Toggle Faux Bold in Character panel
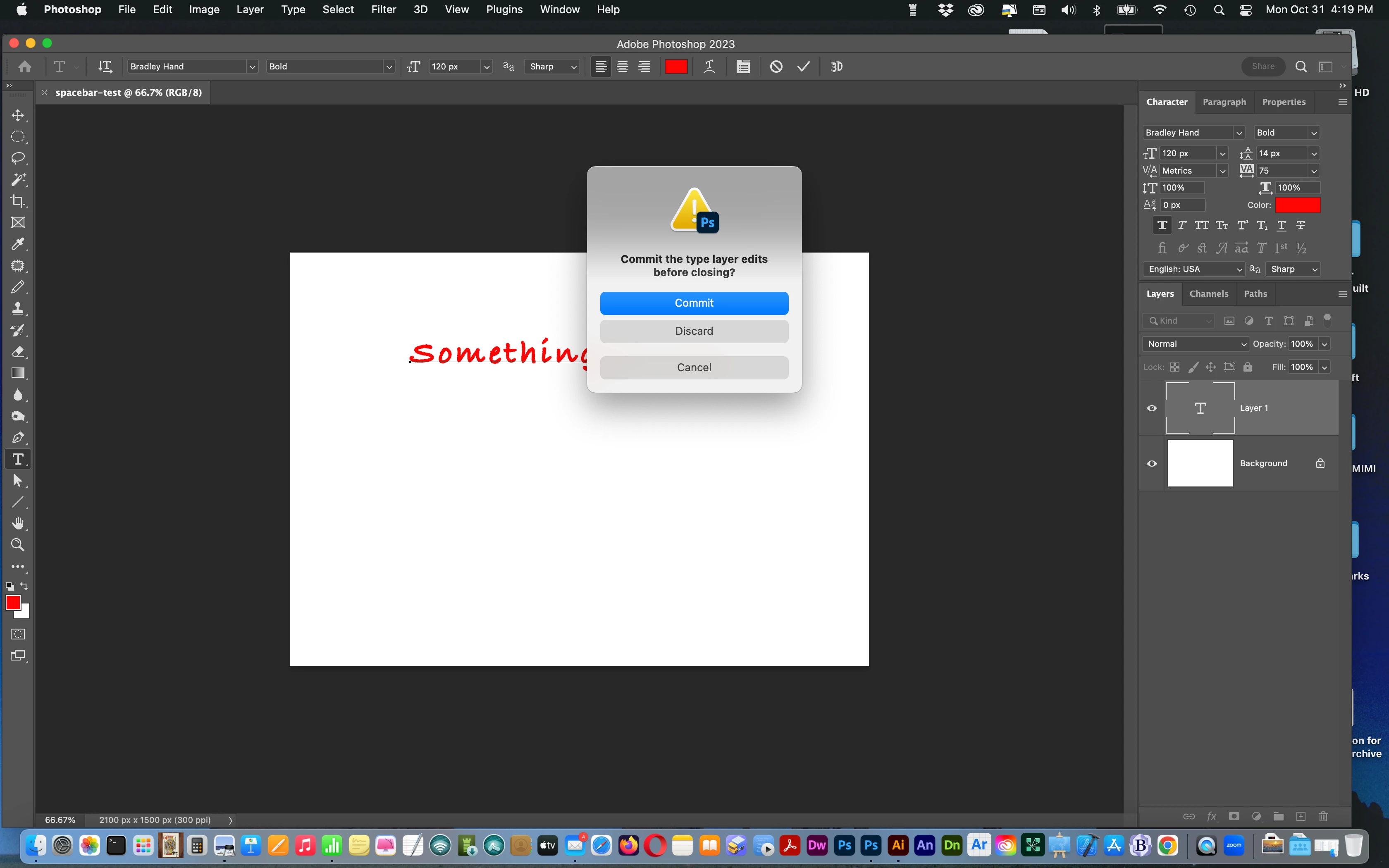 [x=1162, y=225]
